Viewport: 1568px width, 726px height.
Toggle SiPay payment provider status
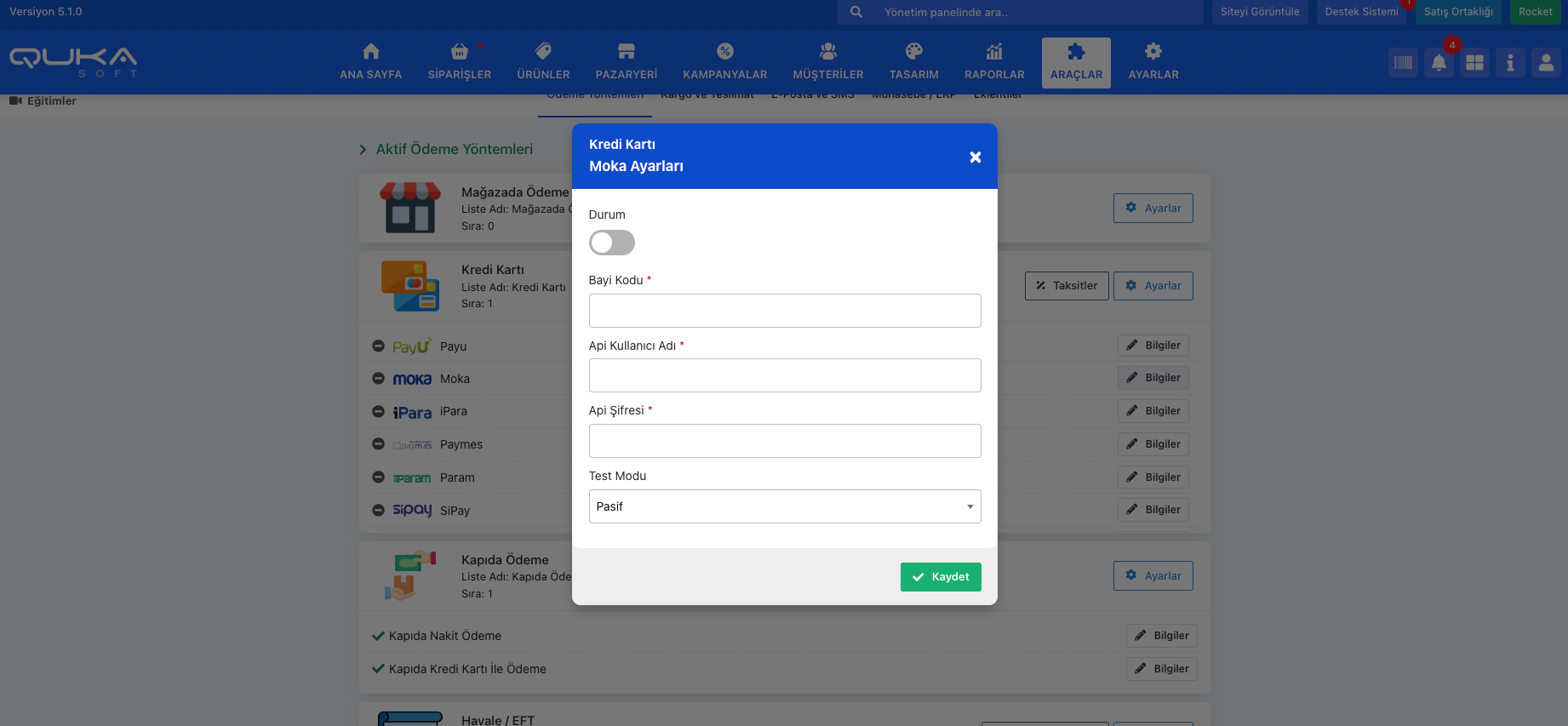coord(378,510)
